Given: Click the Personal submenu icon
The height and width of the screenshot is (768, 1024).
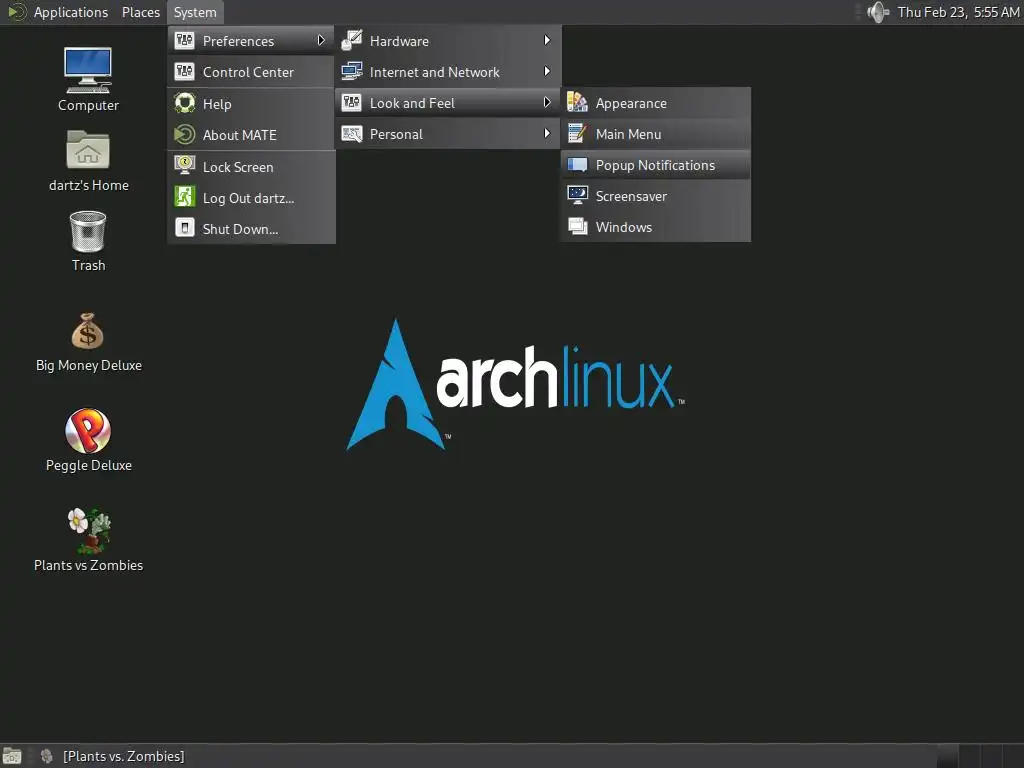Looking at the screenshot, I should (352, 134).
